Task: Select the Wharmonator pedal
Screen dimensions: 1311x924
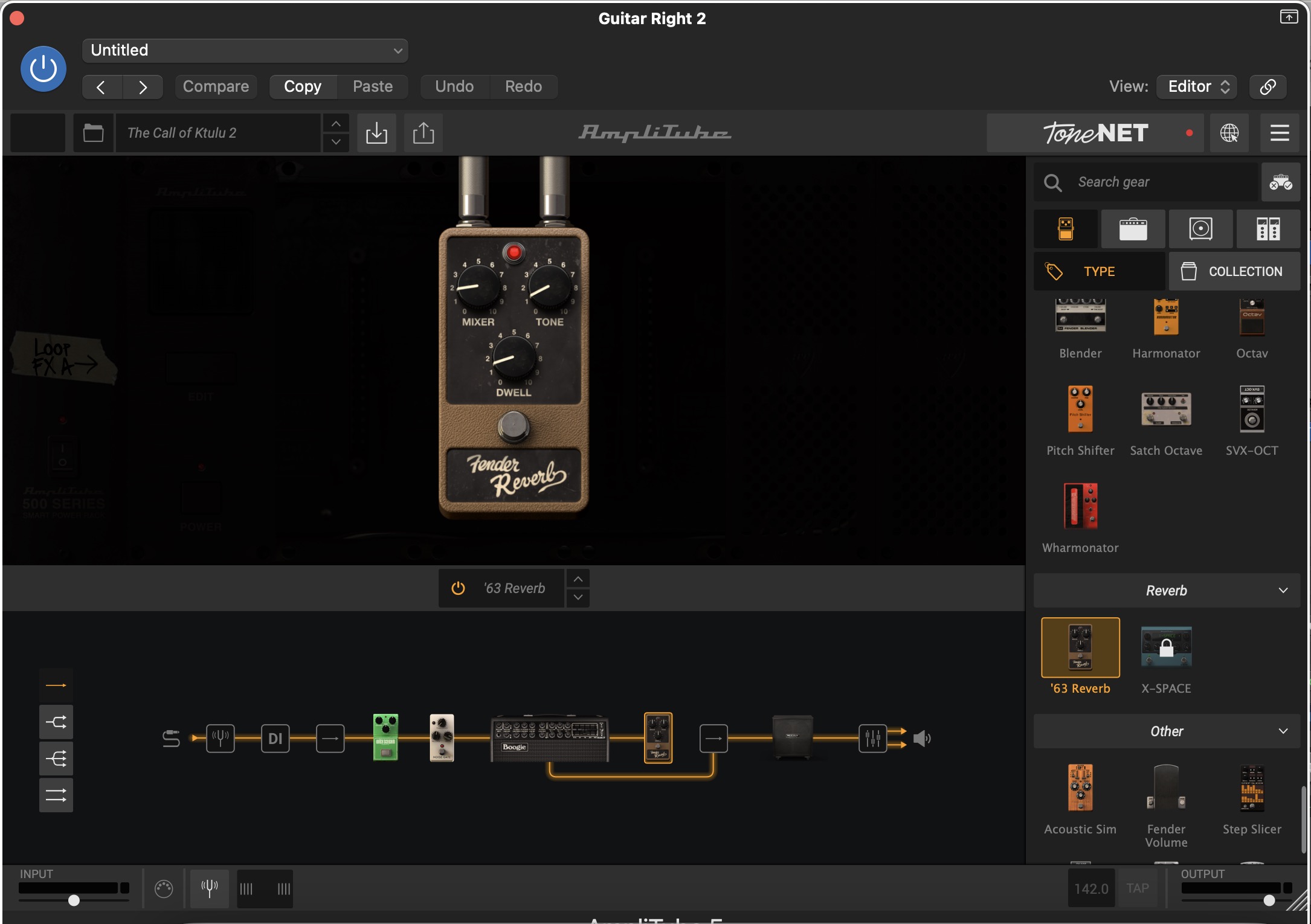Action: click(x=1080, y=518)
